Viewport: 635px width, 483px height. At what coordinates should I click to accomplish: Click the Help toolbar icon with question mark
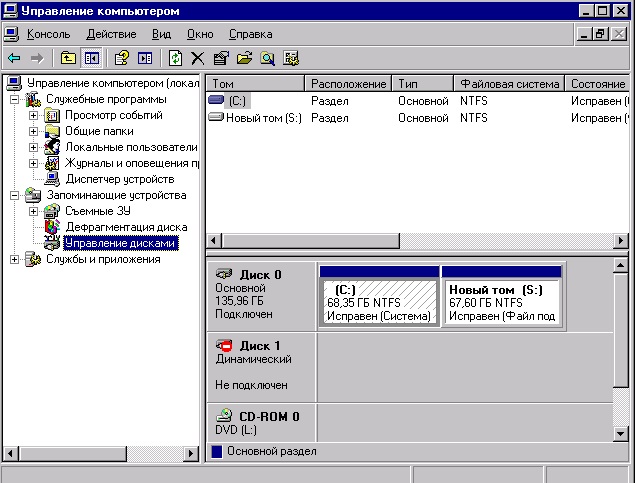pos(122,58)
